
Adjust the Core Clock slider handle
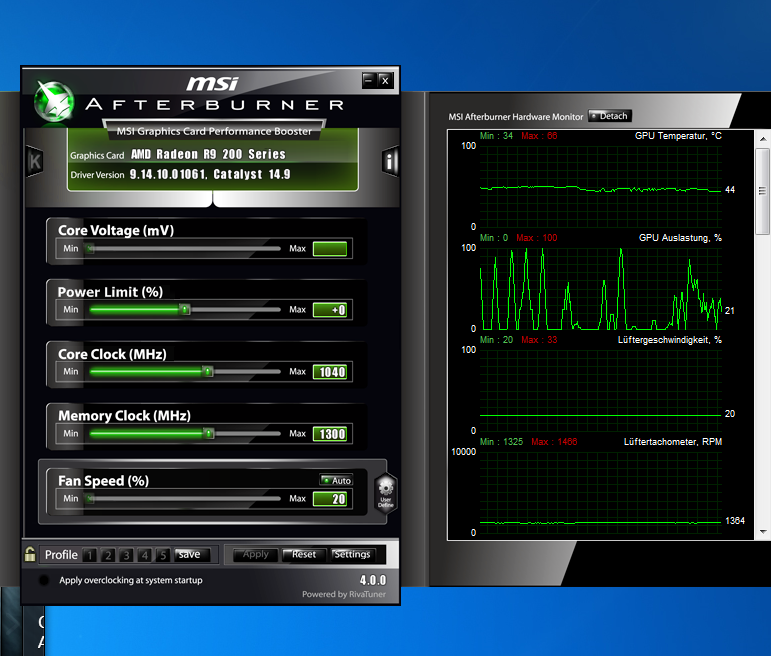(x=208, y=372)
